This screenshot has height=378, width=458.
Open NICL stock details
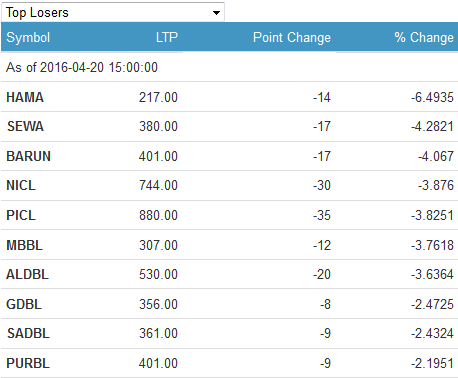click(x=21, y=185)
